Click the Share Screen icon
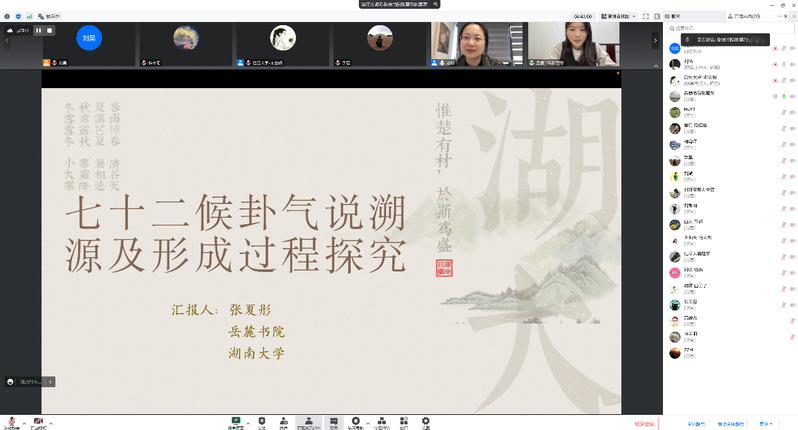The width and height of the screenshot is (798, 430). [x=236, y=421]
